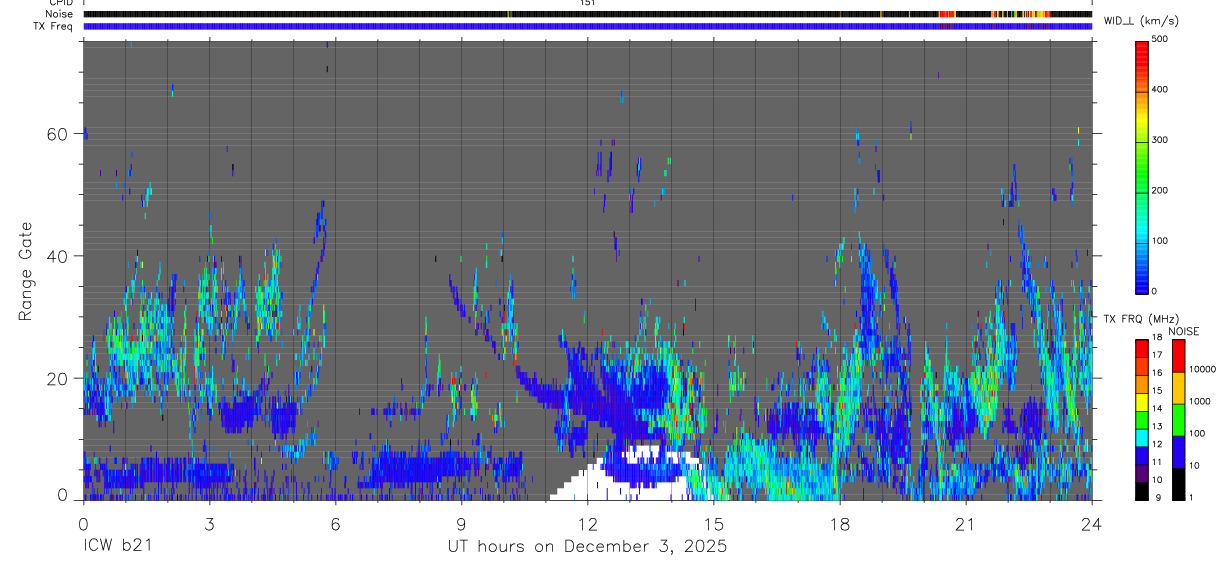Screen dimensions: 1228x567
Task: Click the 'ICW b21' radar beam label
Action: [x=118, y=546]
